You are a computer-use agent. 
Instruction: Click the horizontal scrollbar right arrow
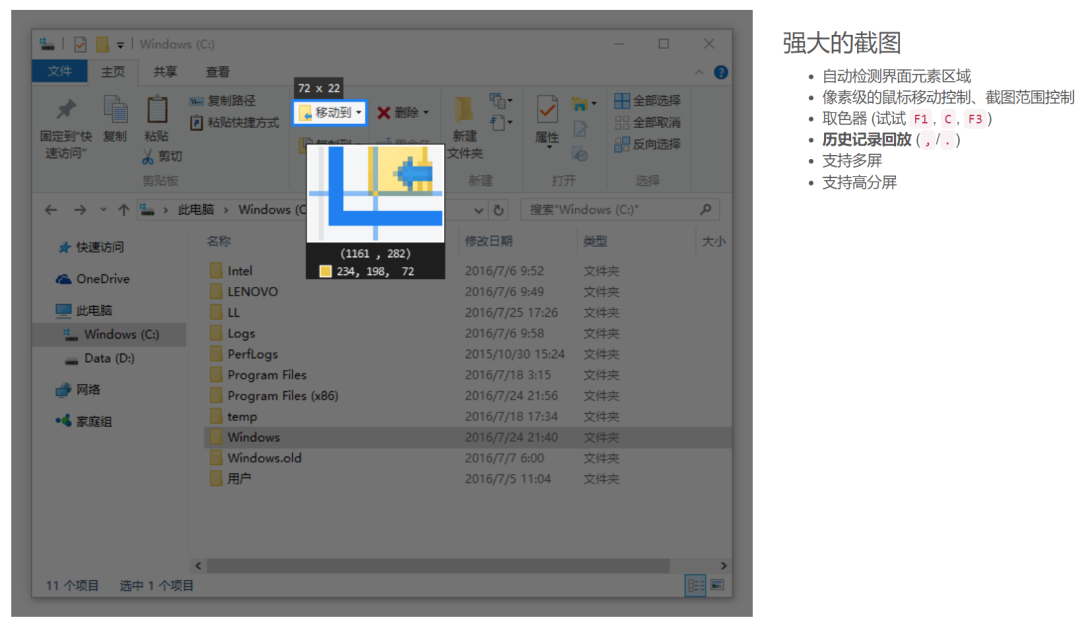723,566
